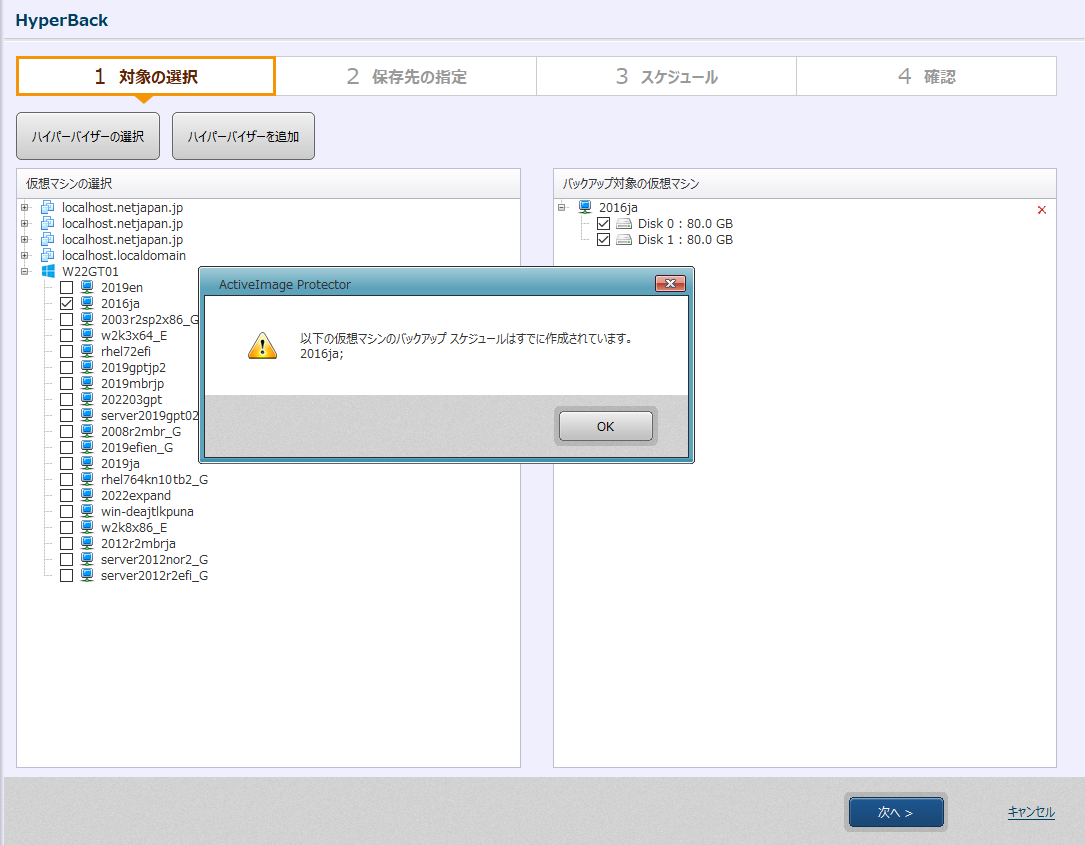
Task: Collapse the W22GT01 host node
Action: pos(24,271)
